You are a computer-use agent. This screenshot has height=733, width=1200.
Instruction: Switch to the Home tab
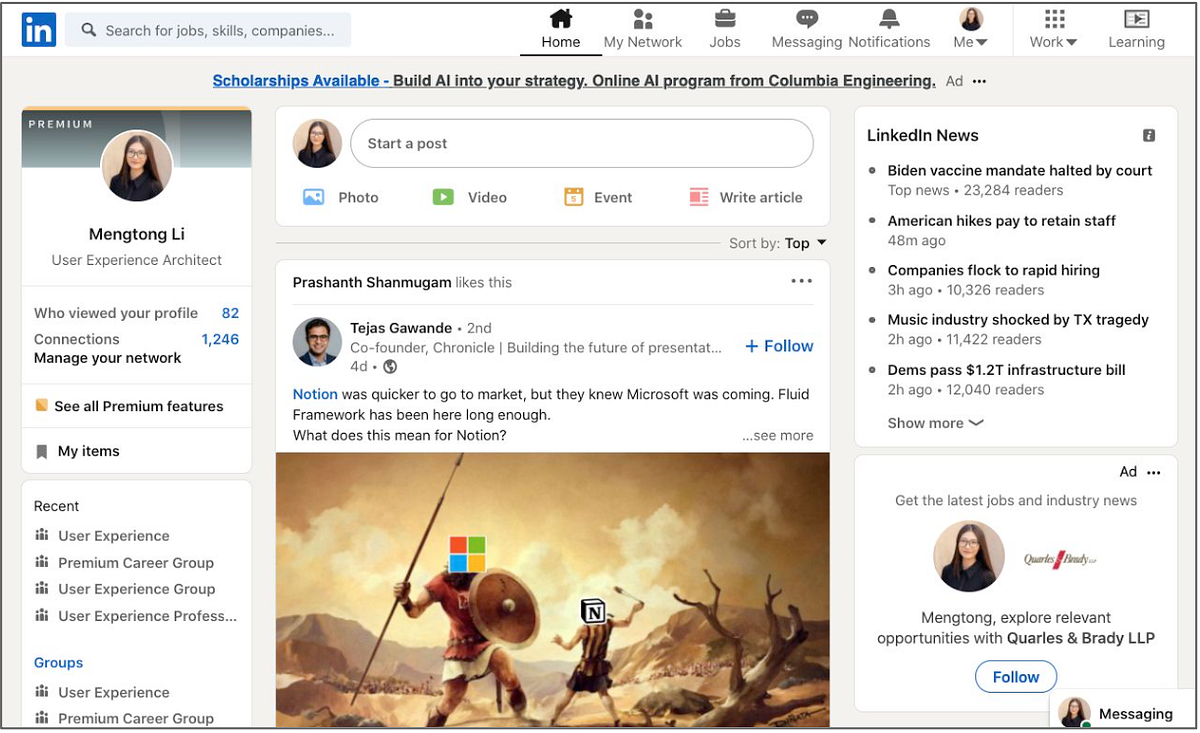pos(560,29)
